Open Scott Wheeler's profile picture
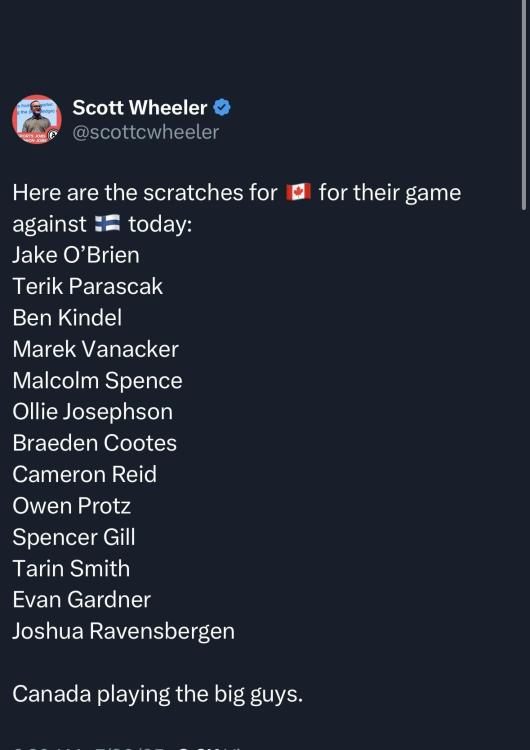 37,120
